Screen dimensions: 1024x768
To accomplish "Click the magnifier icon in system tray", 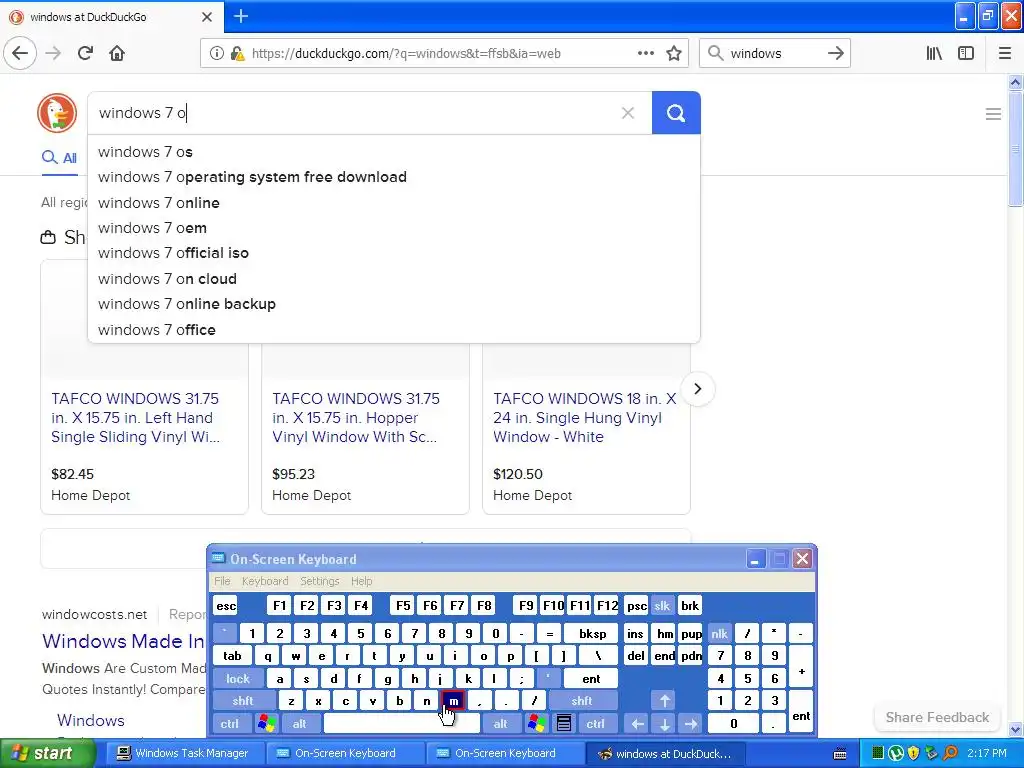I will click(x=950, y=753).
